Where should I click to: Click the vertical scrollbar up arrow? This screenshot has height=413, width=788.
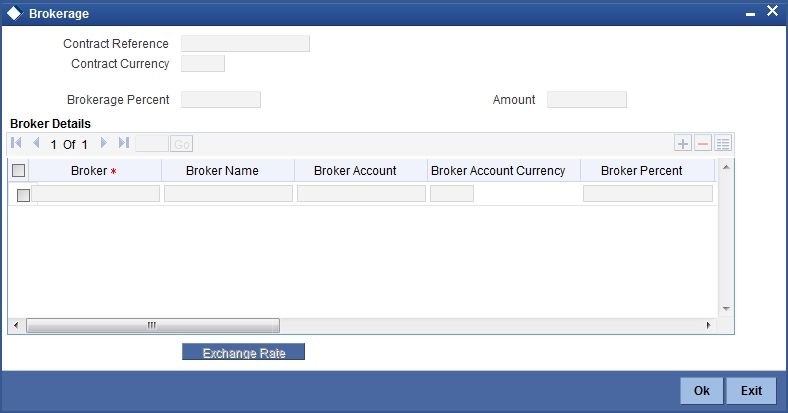coord(726,167)
